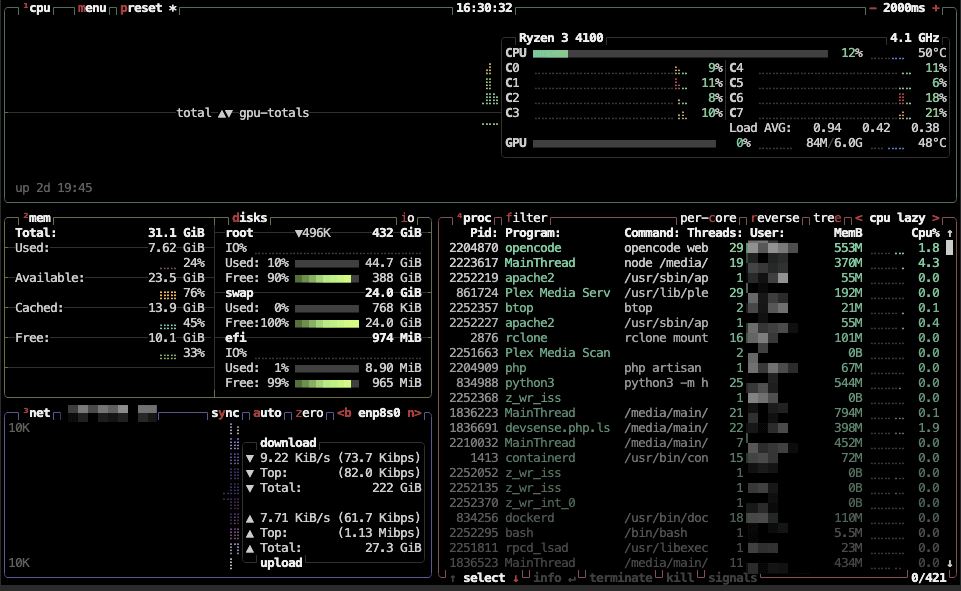The image size is (961, 591).
Task: Click the Ryzen 3 4100 label
Action: pyautogui.click(x=561, y=38)
